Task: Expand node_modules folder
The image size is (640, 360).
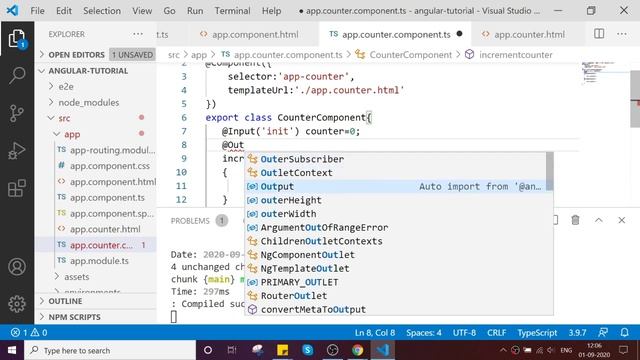Action: point(89,102)
